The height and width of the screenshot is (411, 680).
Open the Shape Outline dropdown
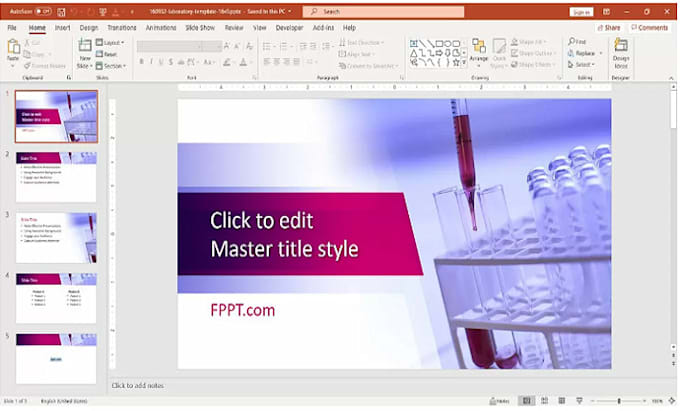pyautogui.click(x=533, y=53)
